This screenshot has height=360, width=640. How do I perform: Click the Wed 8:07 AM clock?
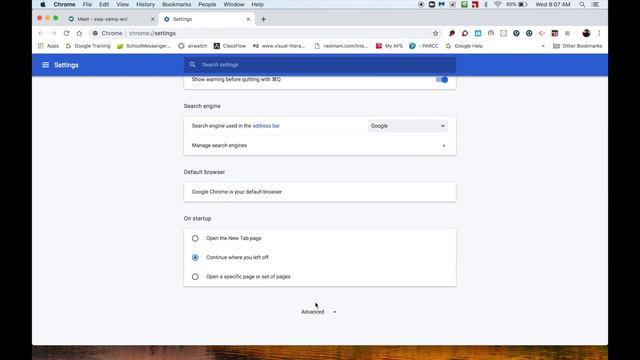(x=553, y=4)
